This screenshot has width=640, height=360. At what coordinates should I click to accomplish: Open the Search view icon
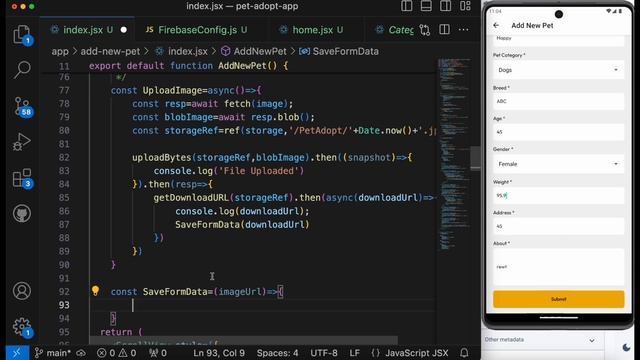coord(22,70)
